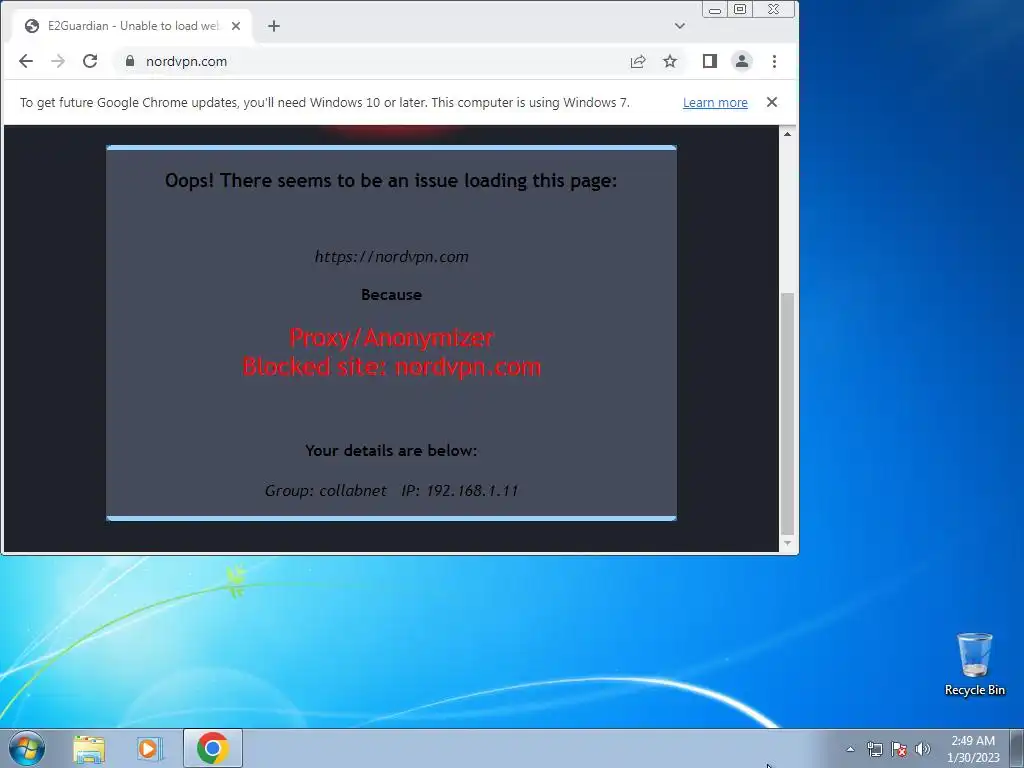Click the page scrollbar up arrow
Viewport: 1024px width, 768px height.
(788, 134)
